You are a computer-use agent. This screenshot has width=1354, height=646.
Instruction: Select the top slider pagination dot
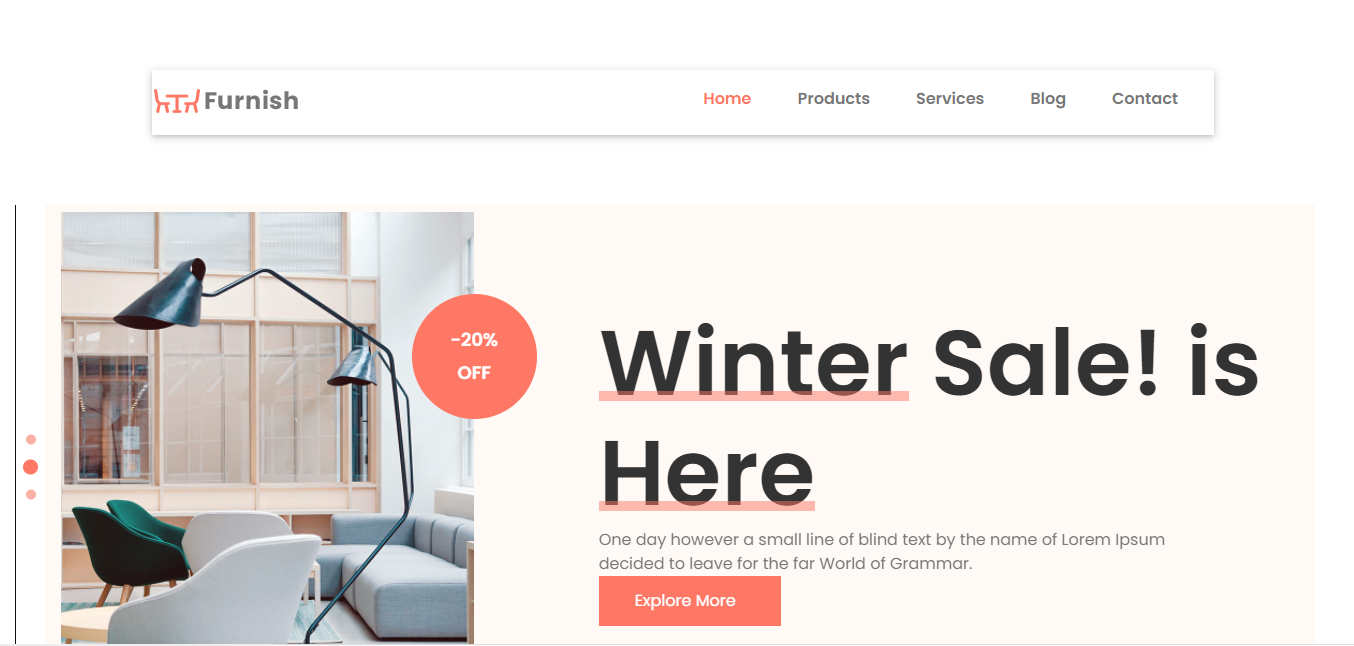pyautogui.click(x=31, y=439)
